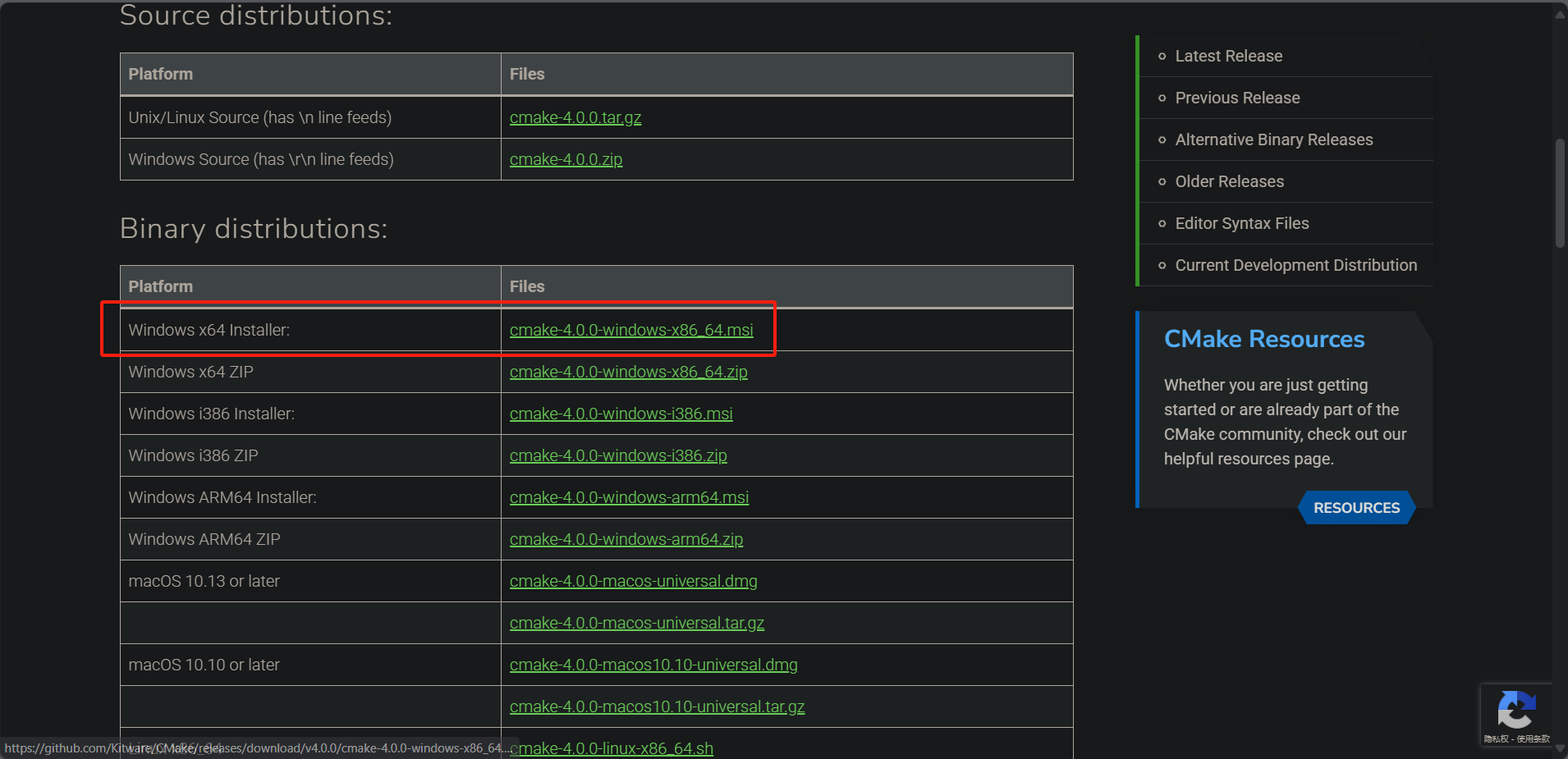This screenshot has width=1568, height=759.
Task: Download cmake-4.0.0-macos10.10-universal.dmg
Action: point(653,665)
